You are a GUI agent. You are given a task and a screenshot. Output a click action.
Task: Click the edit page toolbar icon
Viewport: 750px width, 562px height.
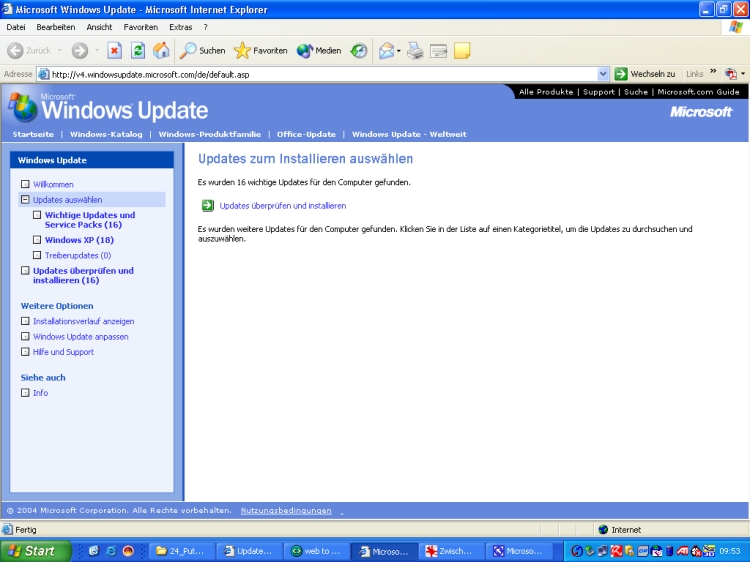pyautogui.click(x=439, y=51)
